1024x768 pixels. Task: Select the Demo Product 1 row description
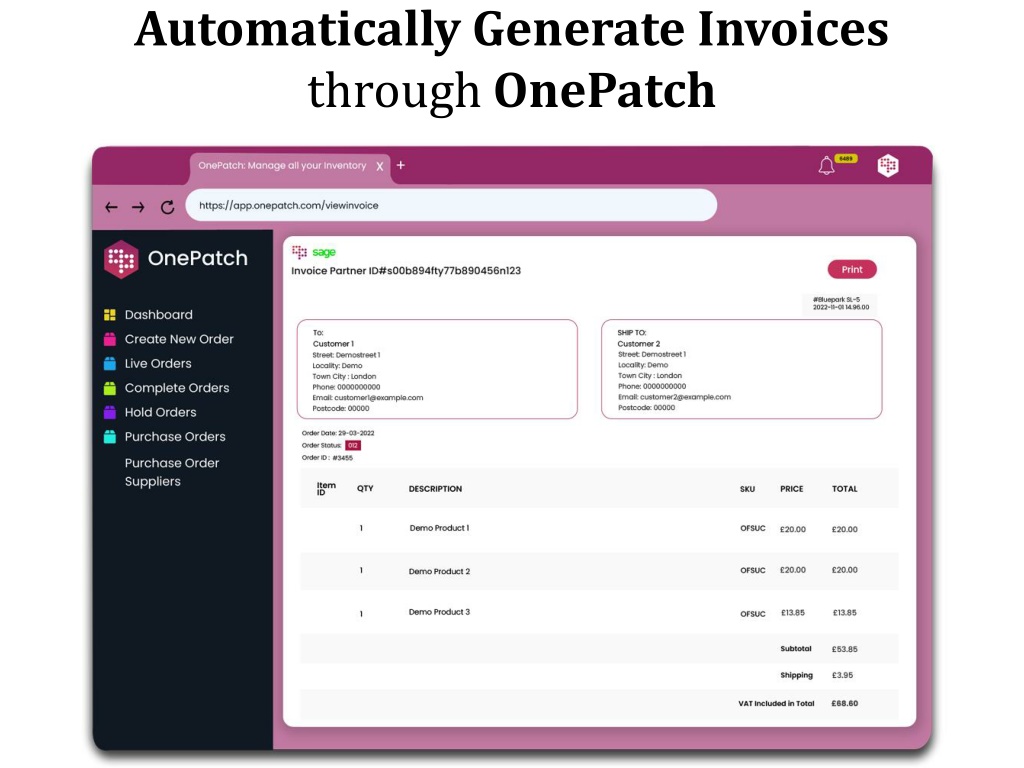439,528
